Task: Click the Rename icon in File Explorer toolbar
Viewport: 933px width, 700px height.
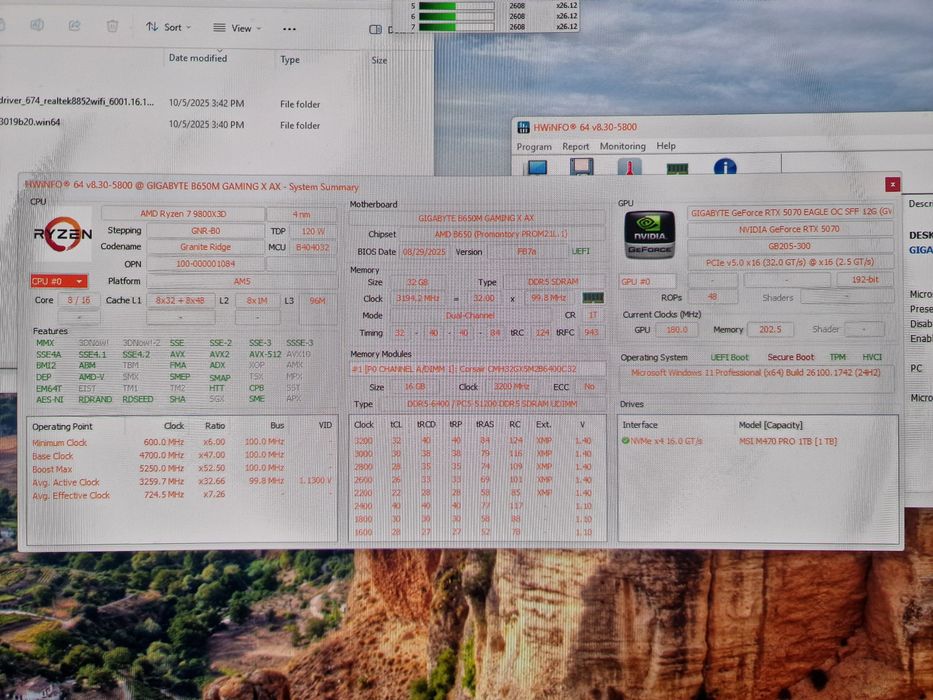Action: click(x=37, y=25)
